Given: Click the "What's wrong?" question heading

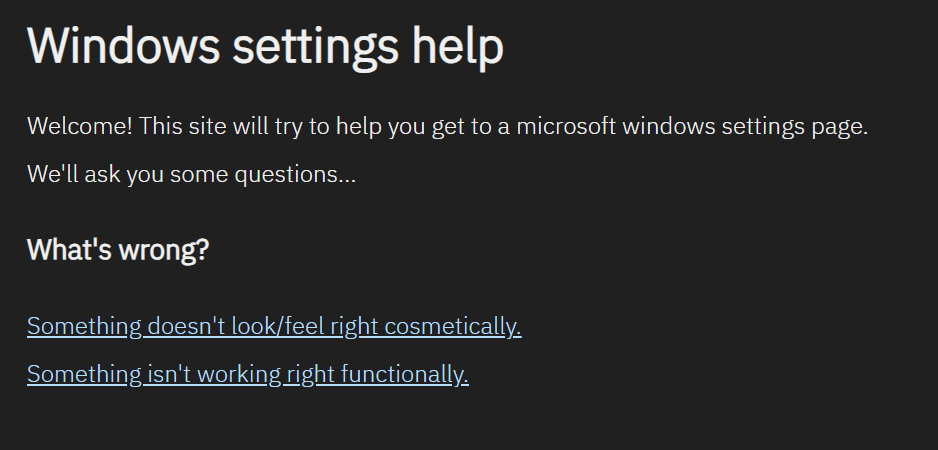Looking at the screenshot, I should tap(118, 249).
